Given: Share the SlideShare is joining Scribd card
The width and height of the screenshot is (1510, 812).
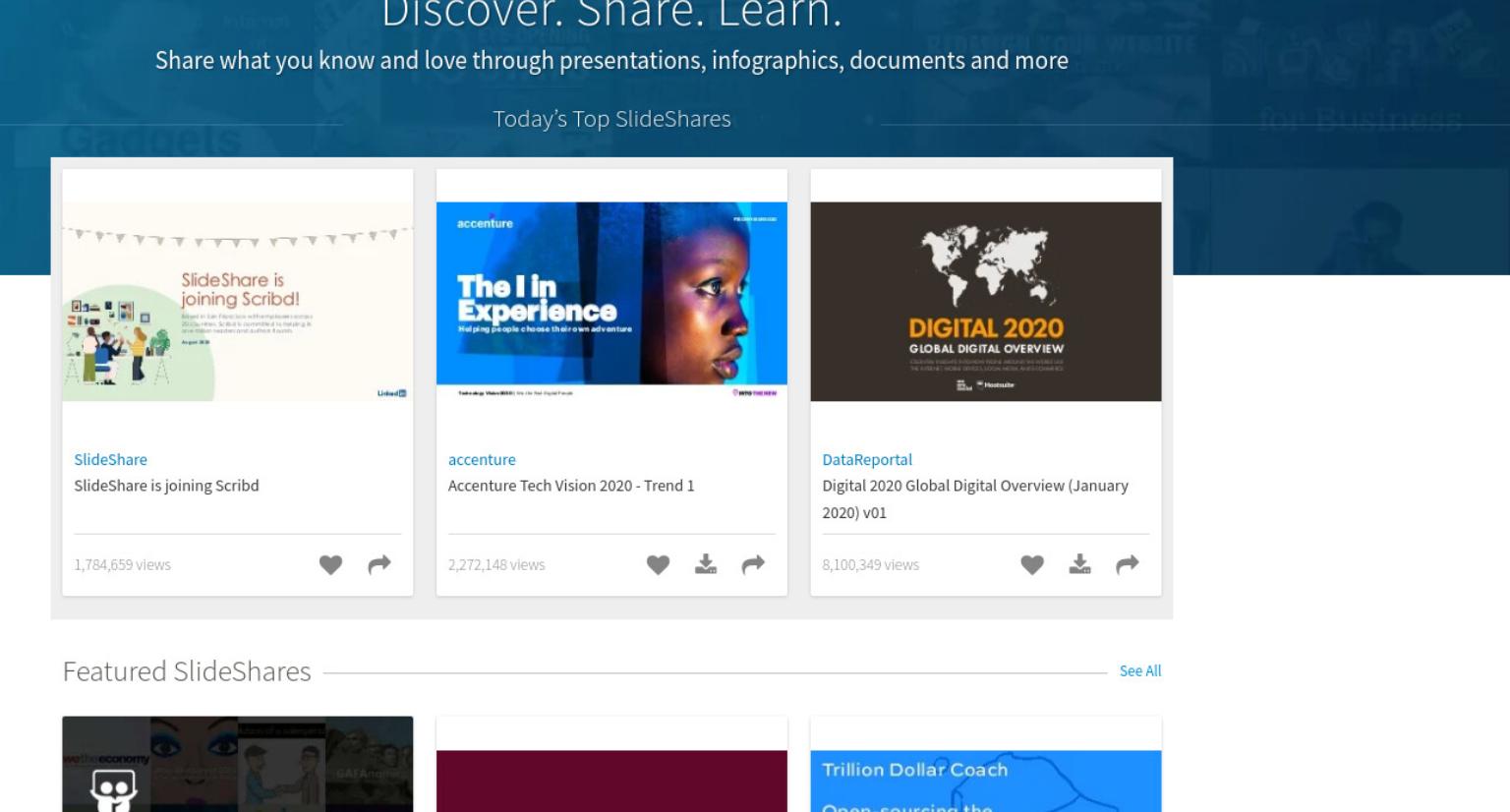Looking at the screenshot, I should tap(379, 564).
